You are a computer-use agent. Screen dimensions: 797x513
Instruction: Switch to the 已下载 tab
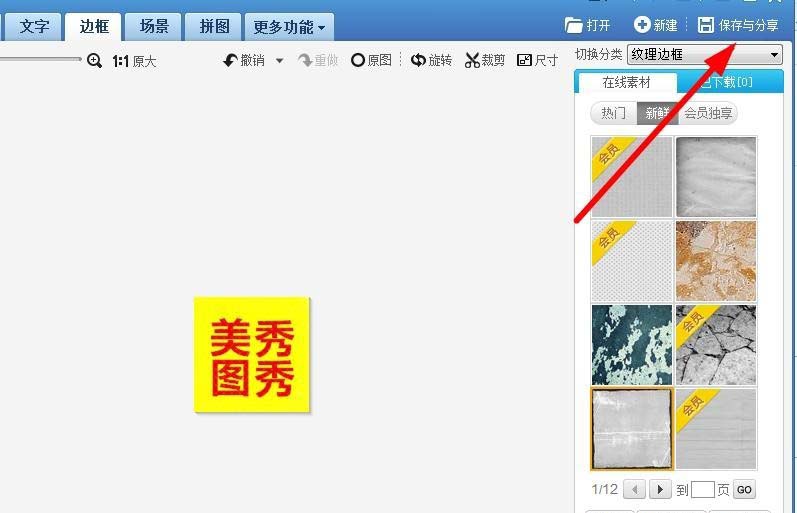click(x=730, y=82)
